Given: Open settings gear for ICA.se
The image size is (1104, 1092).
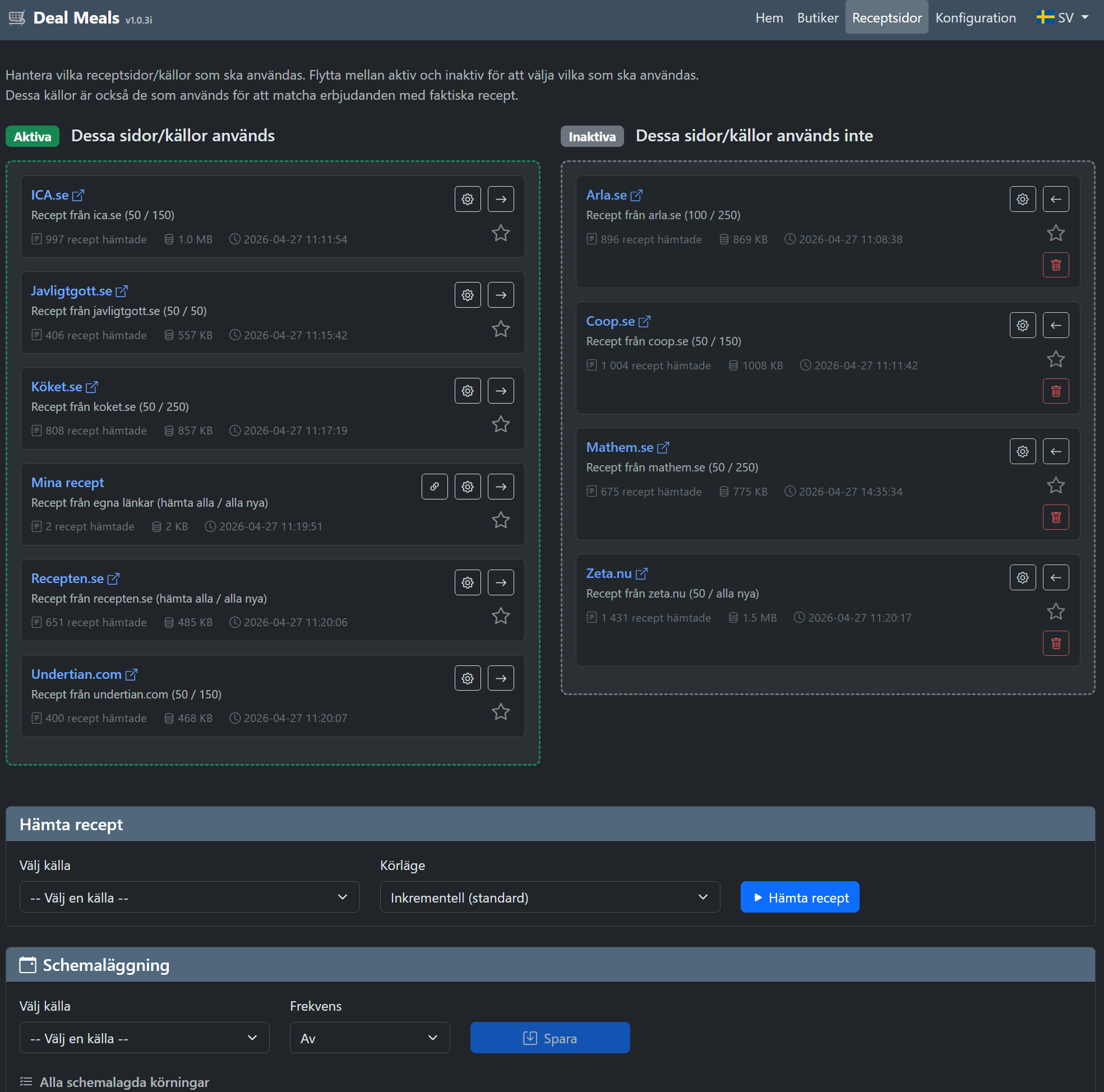Looking at the screenshot, I should pos(468,199).
